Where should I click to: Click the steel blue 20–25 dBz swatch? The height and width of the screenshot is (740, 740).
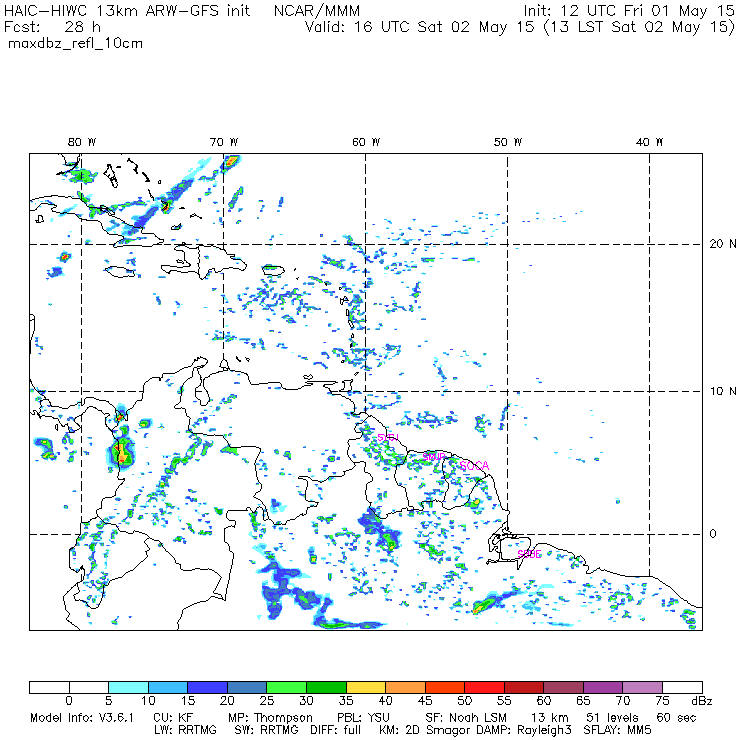(x=247, y=687)
